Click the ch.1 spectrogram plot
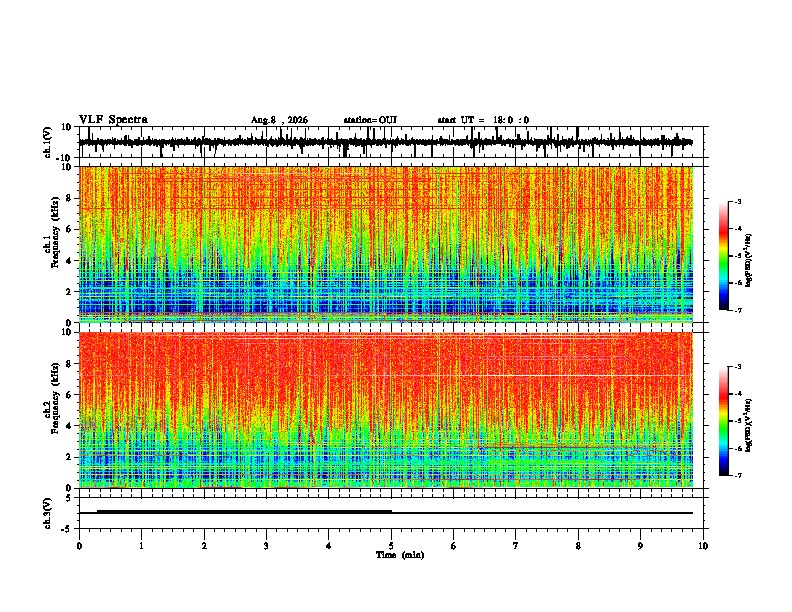 386,244
